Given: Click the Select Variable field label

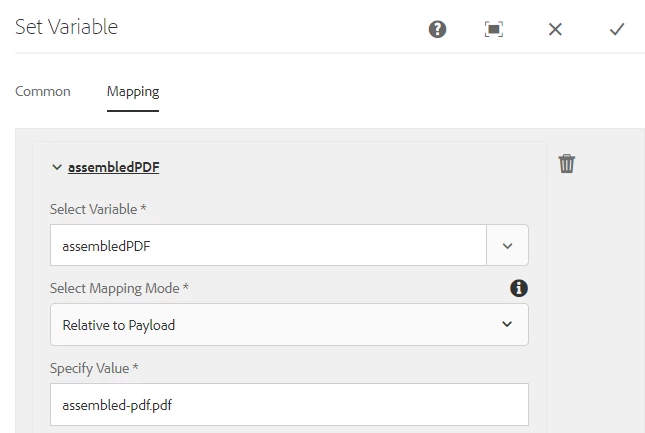Looking at the screenshot, I should (98, 209).
